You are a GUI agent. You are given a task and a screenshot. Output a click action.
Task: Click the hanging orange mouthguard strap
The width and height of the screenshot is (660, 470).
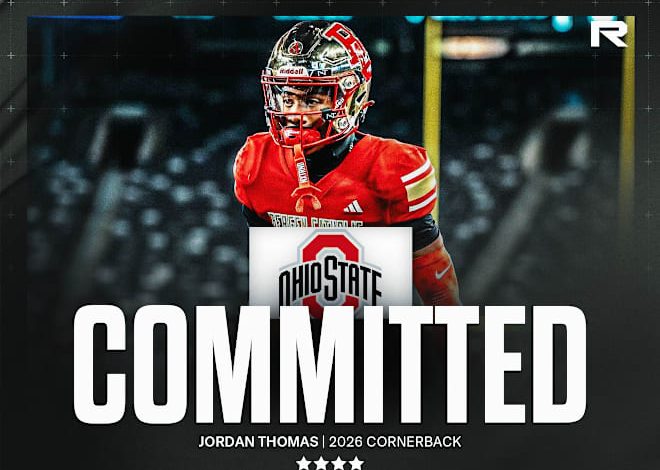pyautogui.click(x=304, y=179)
